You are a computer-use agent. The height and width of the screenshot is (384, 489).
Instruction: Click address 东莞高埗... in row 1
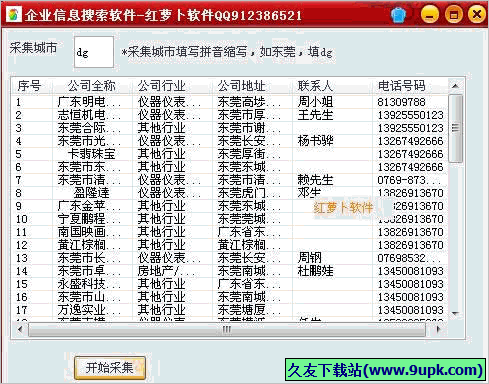[x=249, y=102]
